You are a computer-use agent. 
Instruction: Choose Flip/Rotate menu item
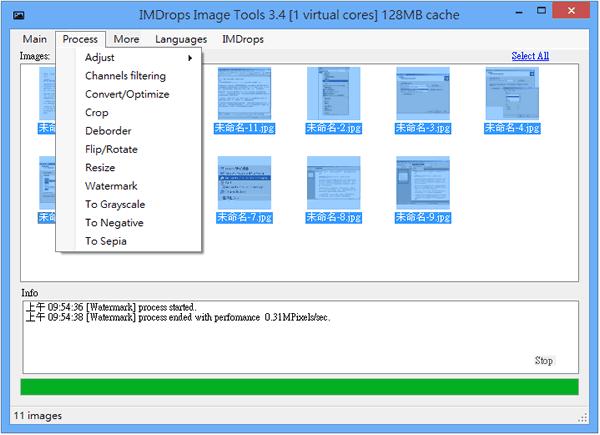[x=129, y=149]
